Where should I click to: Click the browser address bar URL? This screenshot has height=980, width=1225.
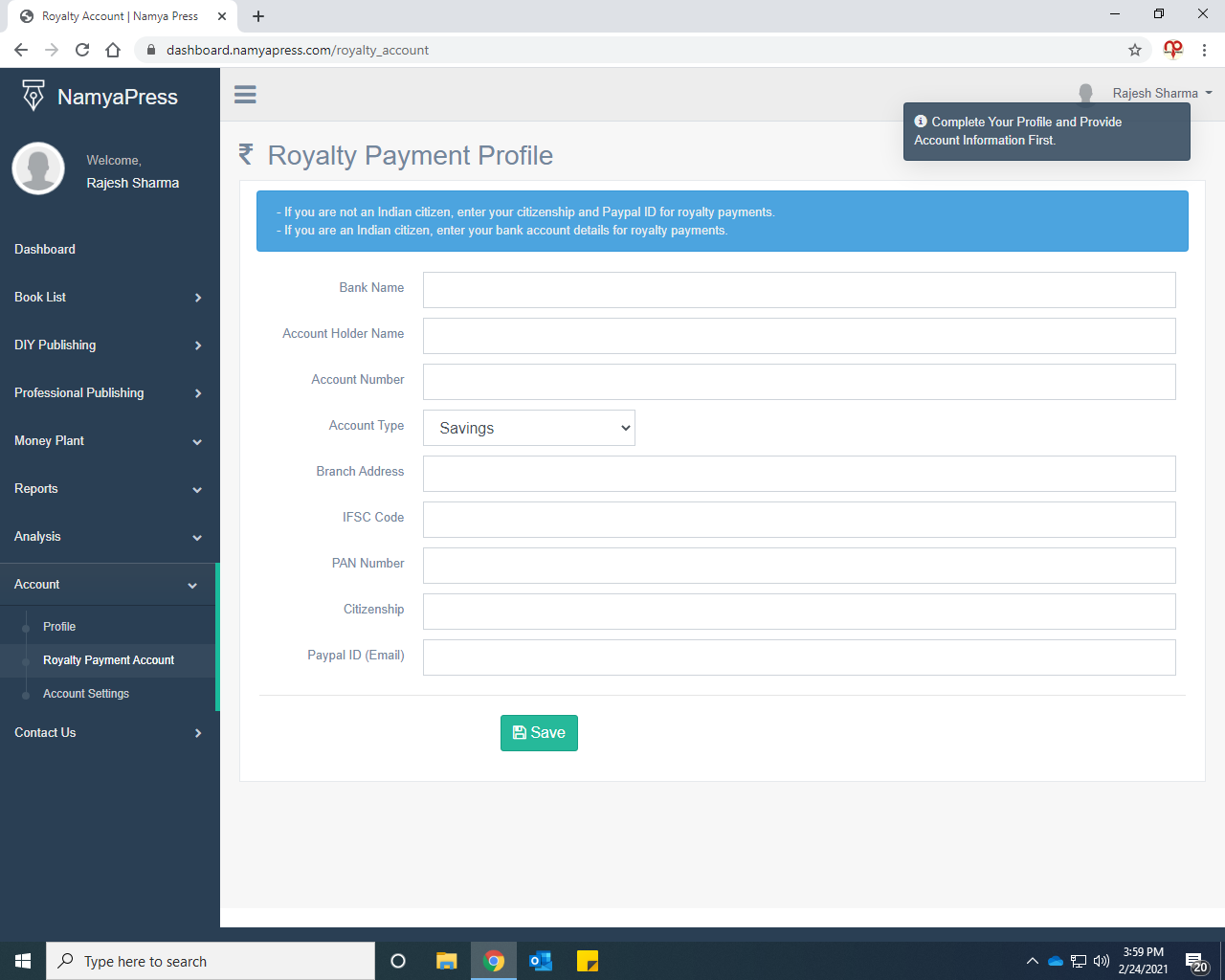[298, 50]
